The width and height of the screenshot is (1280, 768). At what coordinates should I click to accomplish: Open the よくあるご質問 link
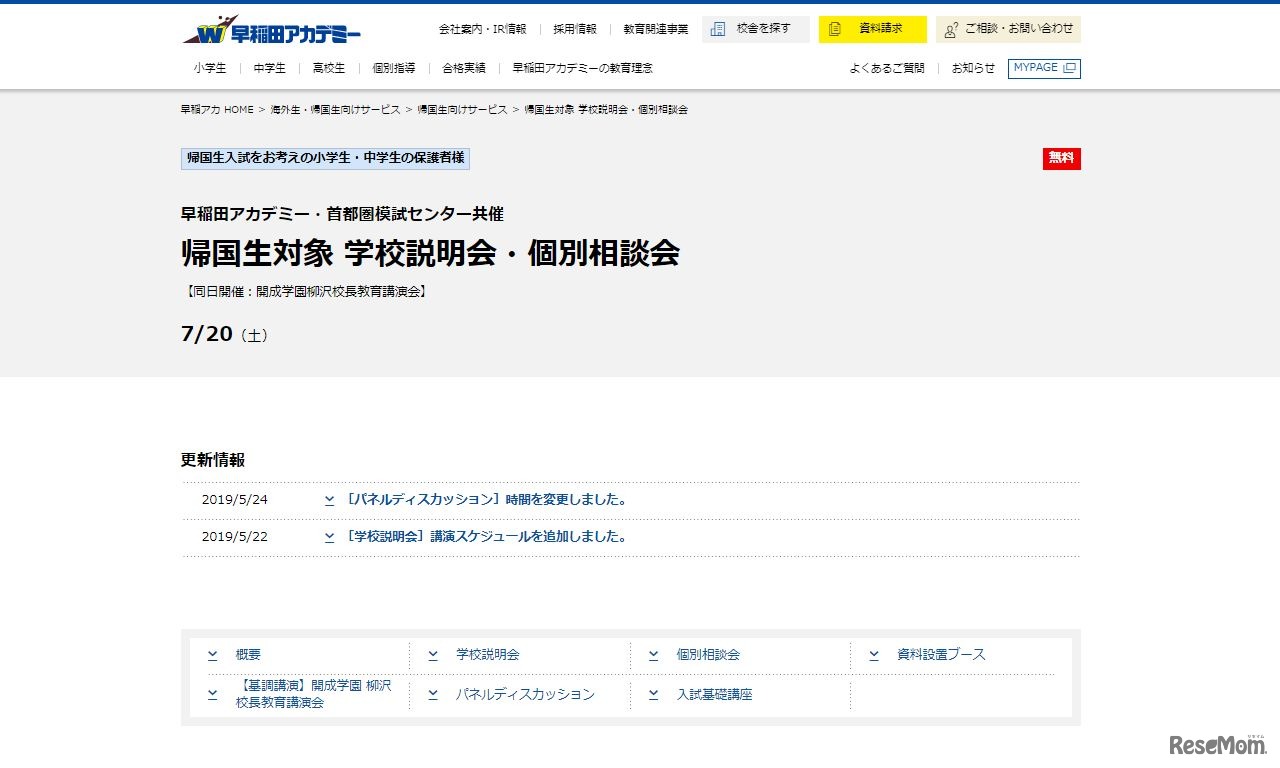coord(887,68)
